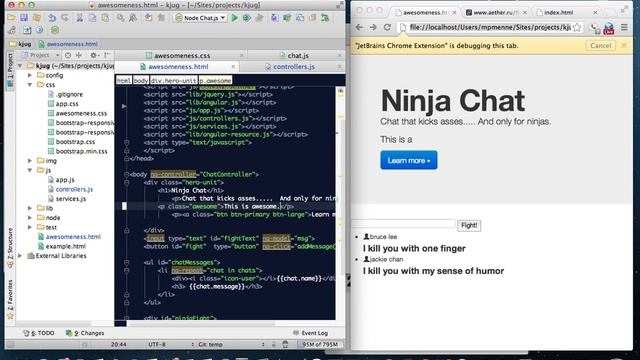The width and height of the screenshot is (640, 360).
Task: Open Find with the magnifier icon
Action: click(x=120, y=18)
